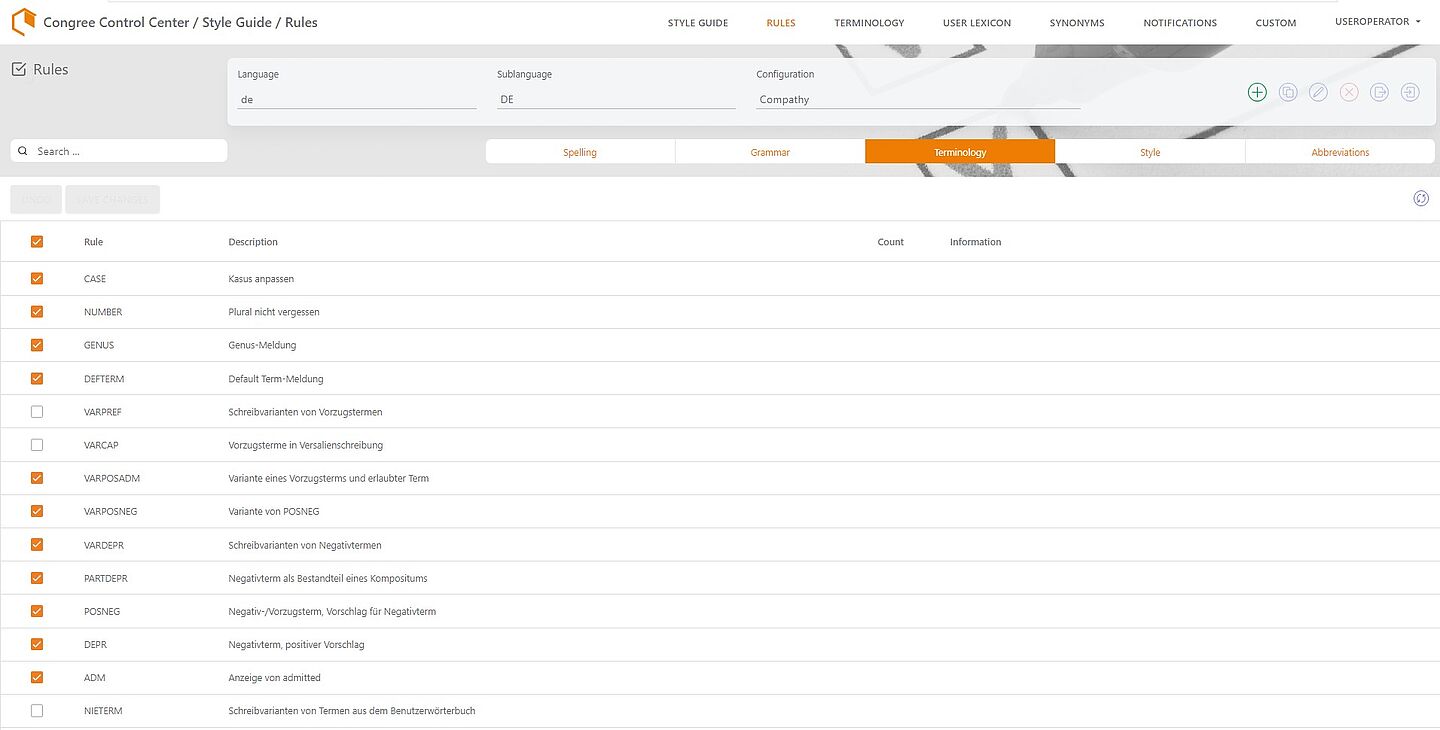Uncheck the CASE rule checkbox
The image size is (1440, 730).
click(x=37, y=278)
